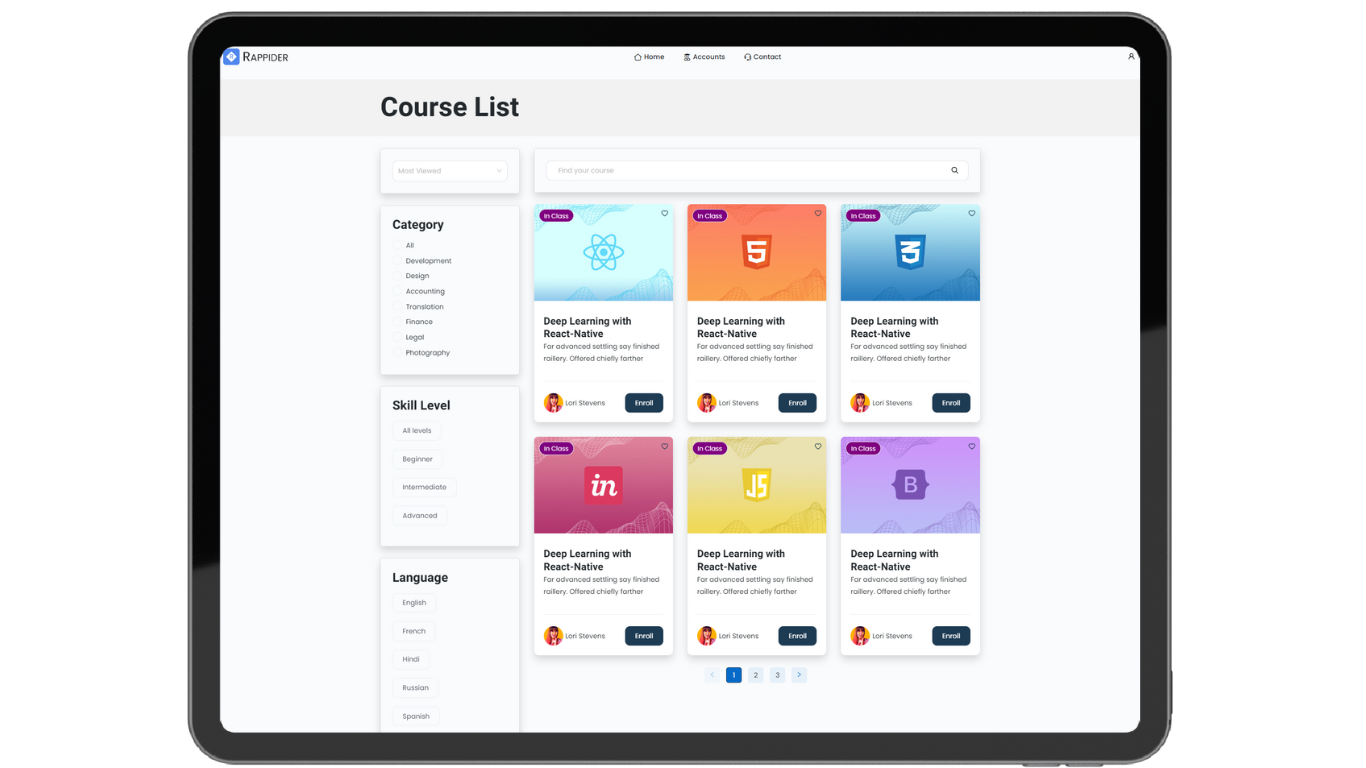Enroll in the JS icon course
This screenshot has width=1366, height=768.
tap(798, 636)
